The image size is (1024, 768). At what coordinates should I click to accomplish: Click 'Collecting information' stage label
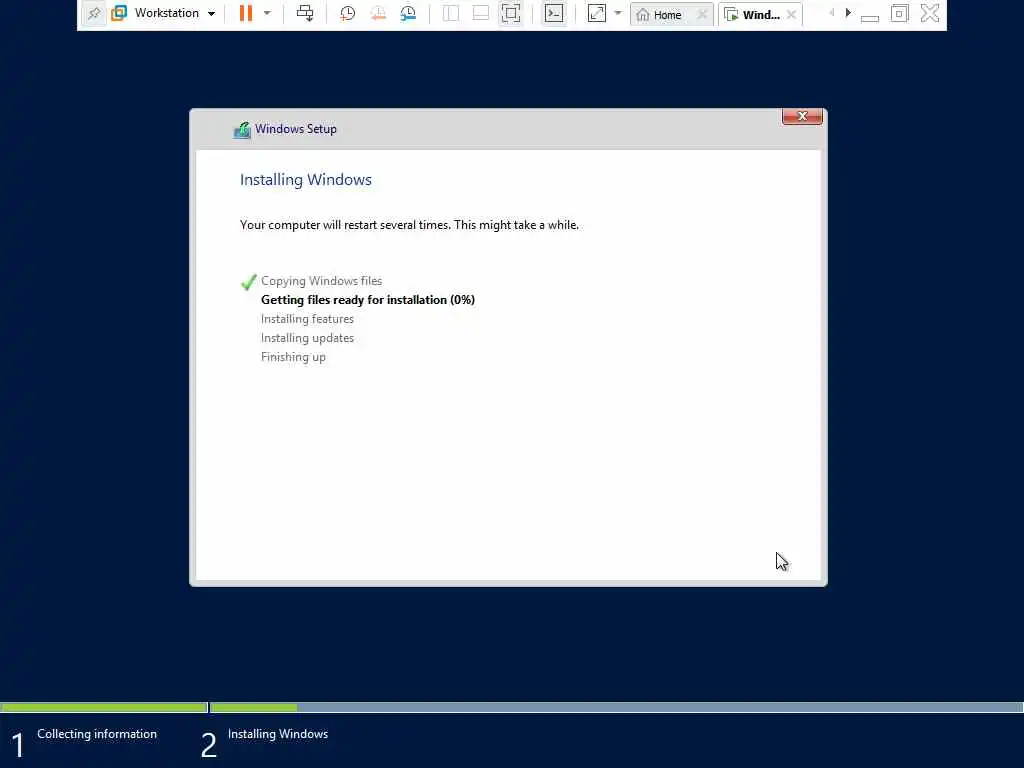(97, 734)
